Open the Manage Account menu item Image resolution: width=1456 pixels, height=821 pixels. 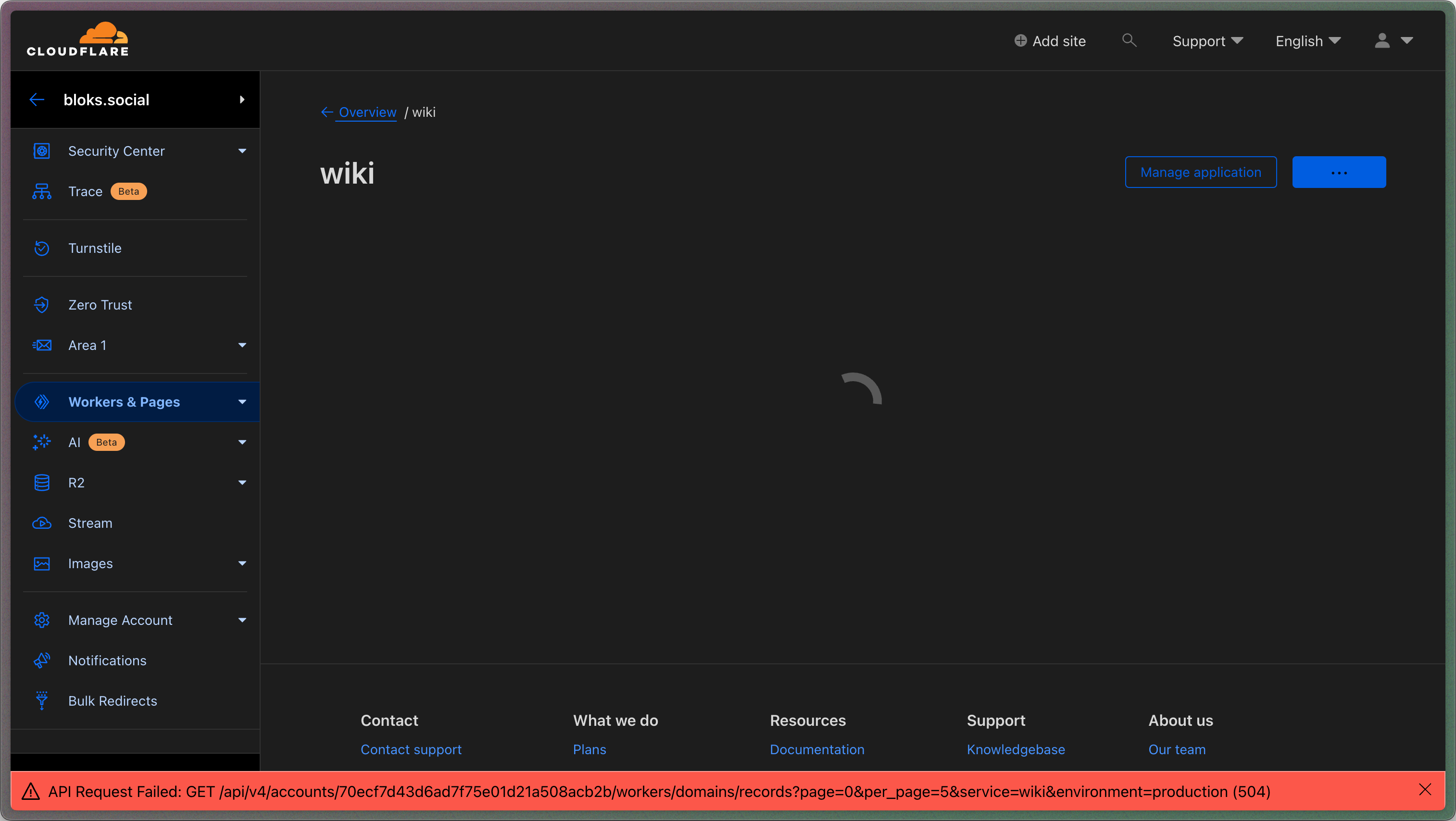coord(120,620)
